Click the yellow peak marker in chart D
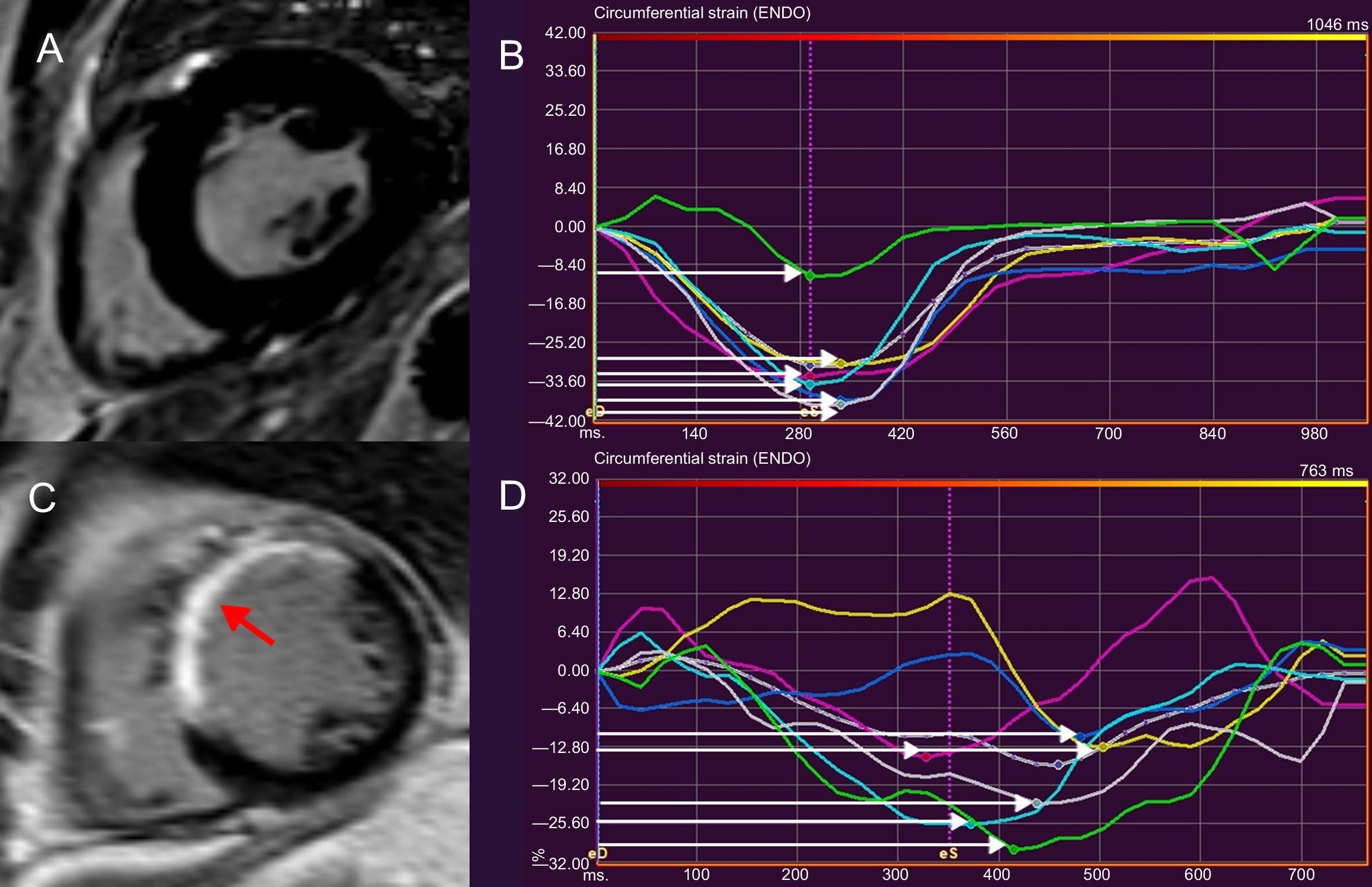 coord(1103,747)
